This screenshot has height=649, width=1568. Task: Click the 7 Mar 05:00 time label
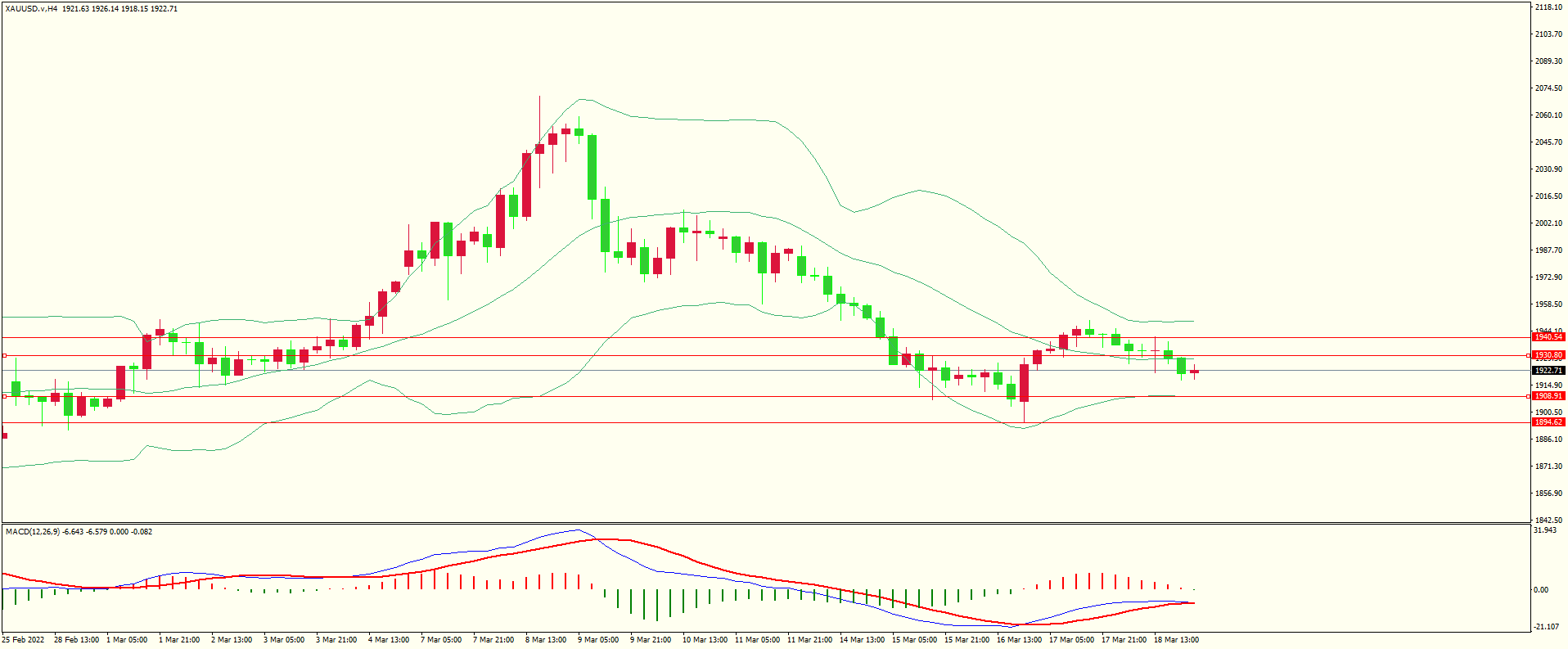tap(441, 640)
